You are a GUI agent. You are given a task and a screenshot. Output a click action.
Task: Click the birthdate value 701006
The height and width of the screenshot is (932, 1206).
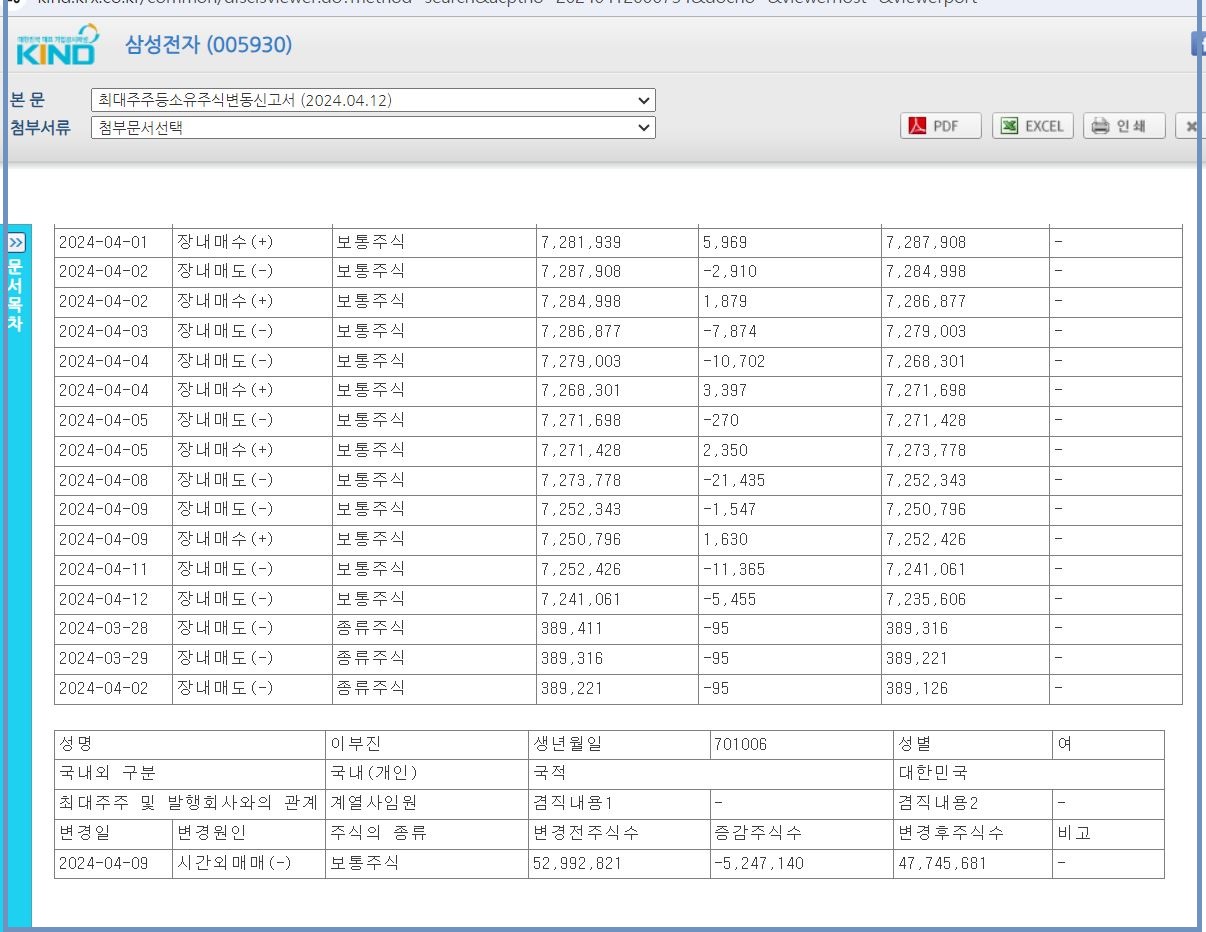pos(741,744)
